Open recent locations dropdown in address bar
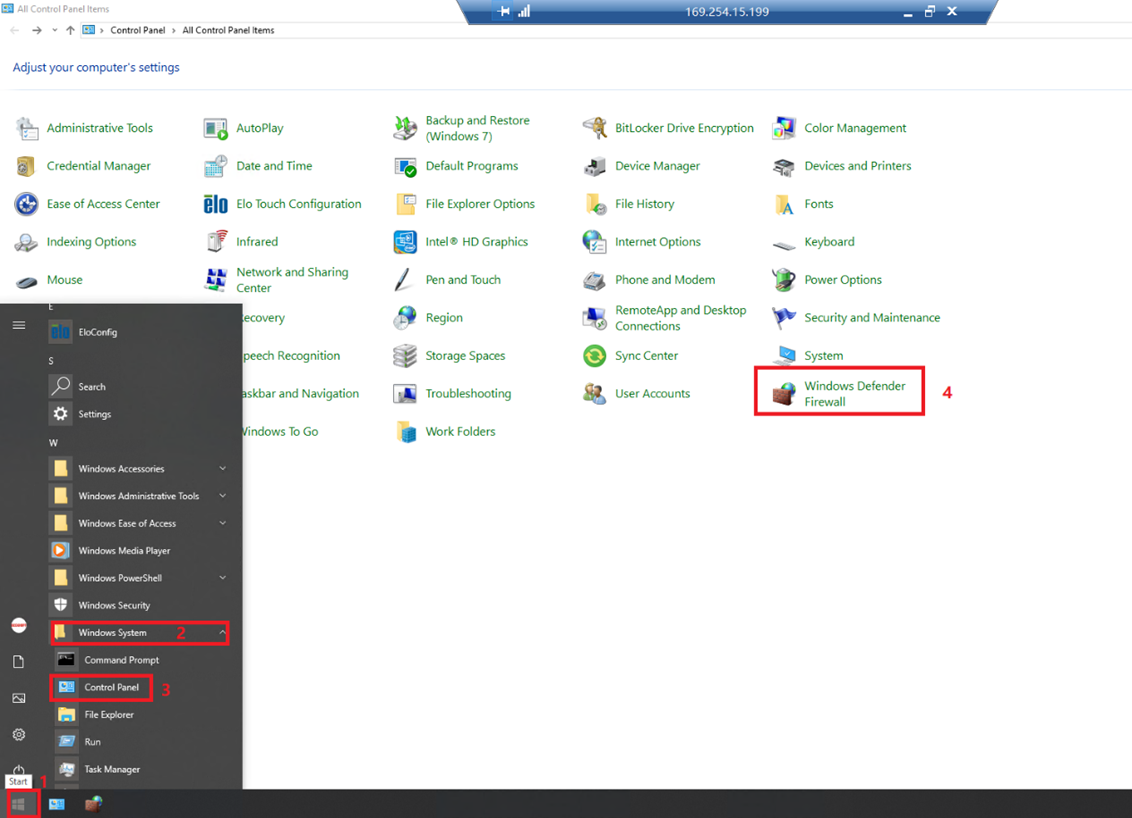Image resolution: width=1132 pixels, height=818 pixels. 55,30
